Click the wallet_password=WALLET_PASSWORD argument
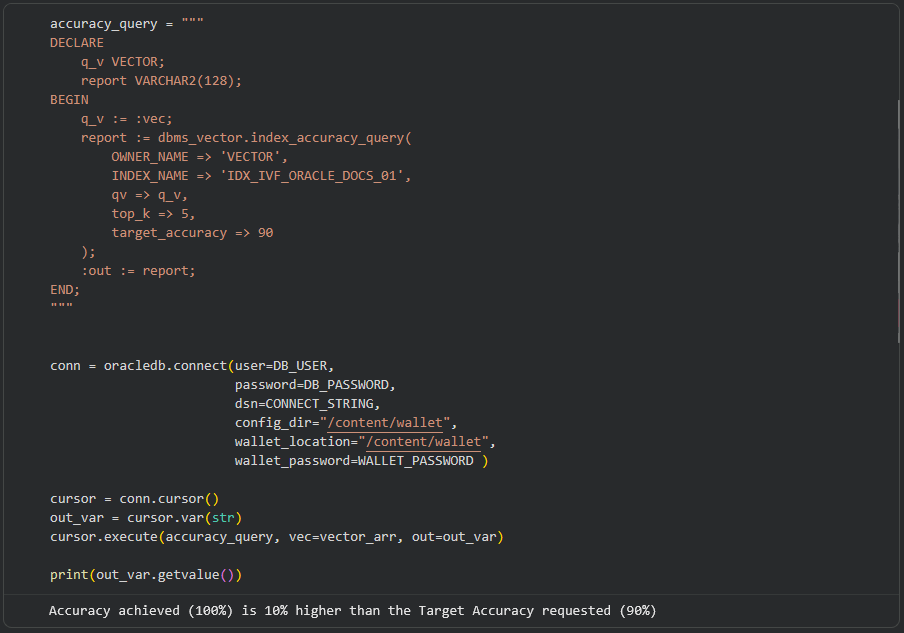 354,461
